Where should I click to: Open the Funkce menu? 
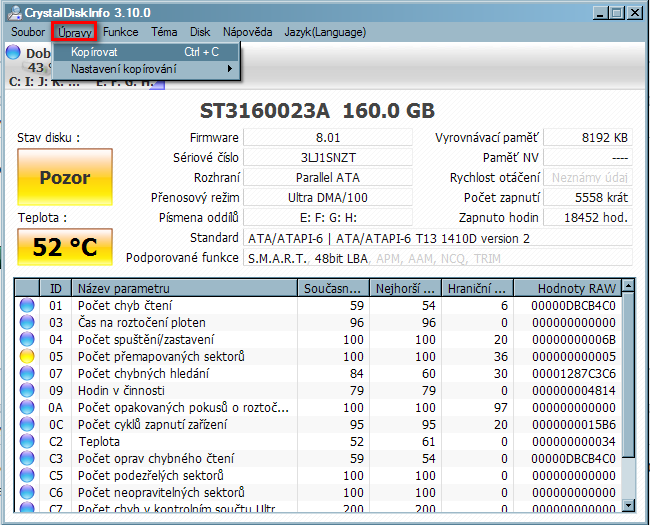(121, 32)
